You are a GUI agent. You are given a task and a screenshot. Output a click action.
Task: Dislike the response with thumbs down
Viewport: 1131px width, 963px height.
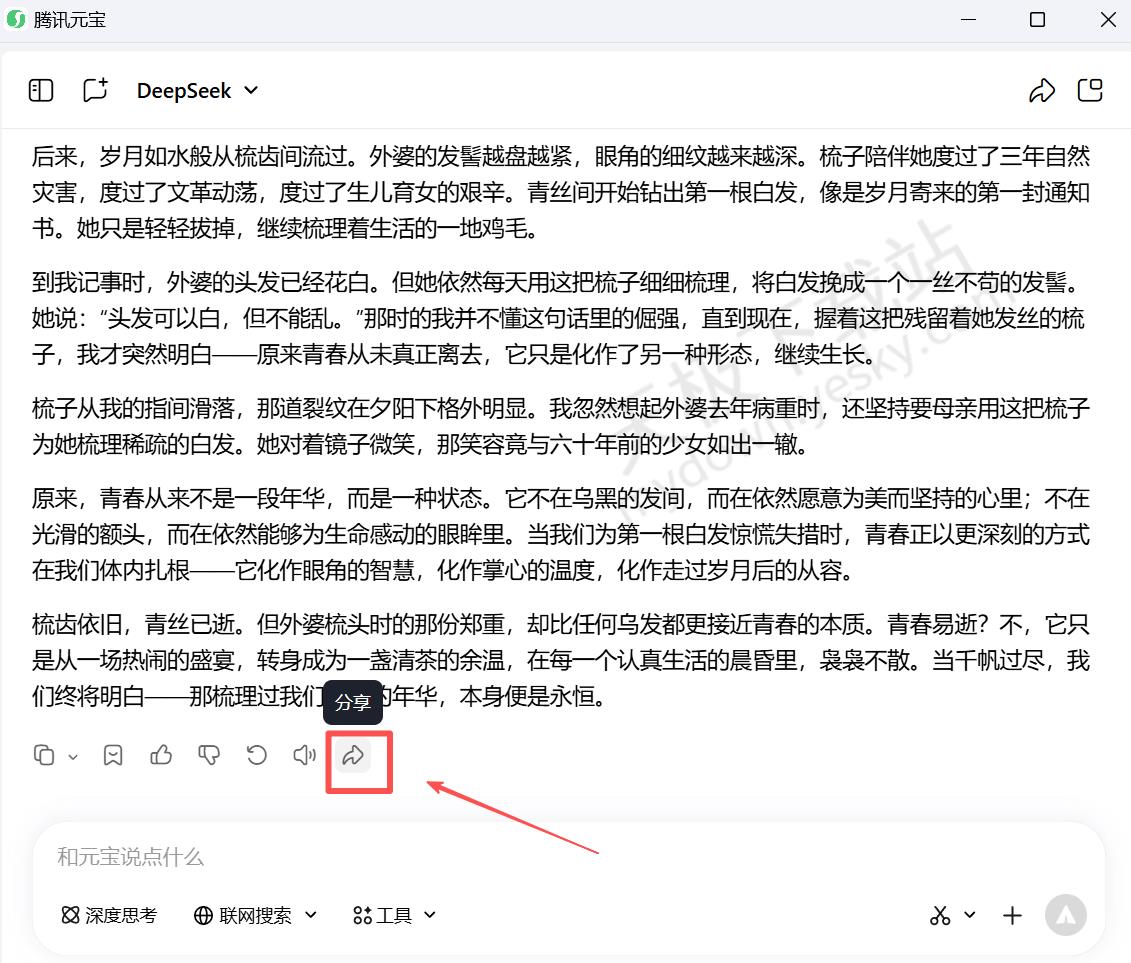pyautogui.click(x=209, y=756)
